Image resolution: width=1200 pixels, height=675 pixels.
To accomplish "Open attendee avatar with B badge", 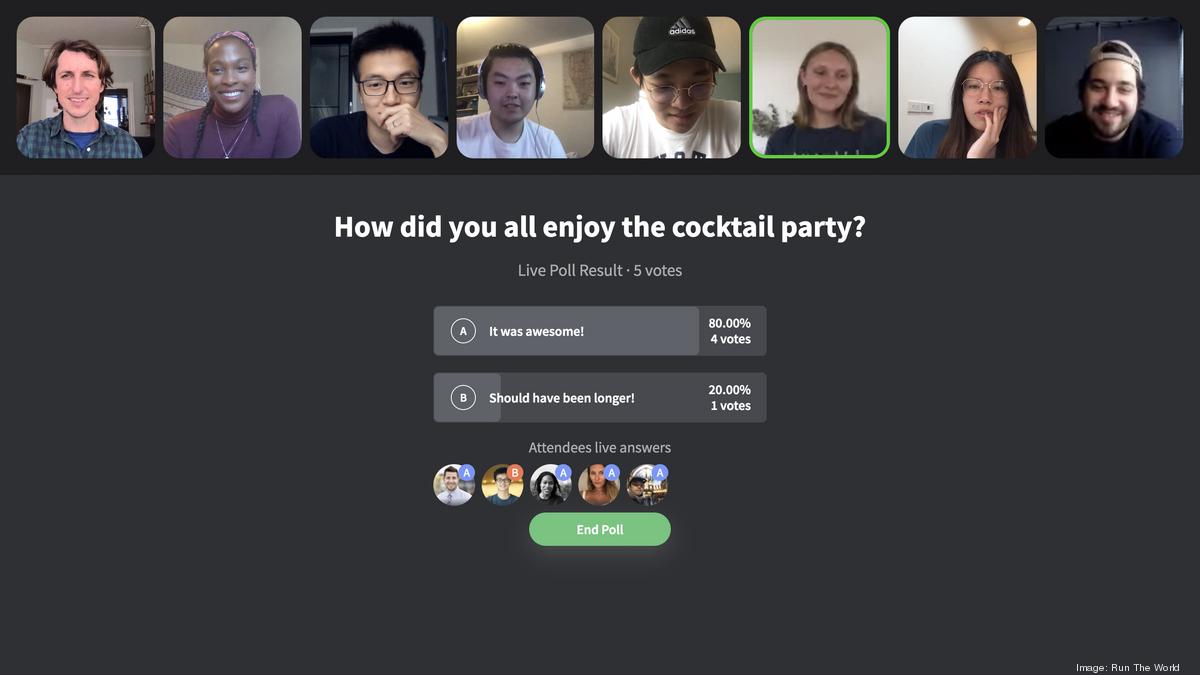I will point(503,484).
